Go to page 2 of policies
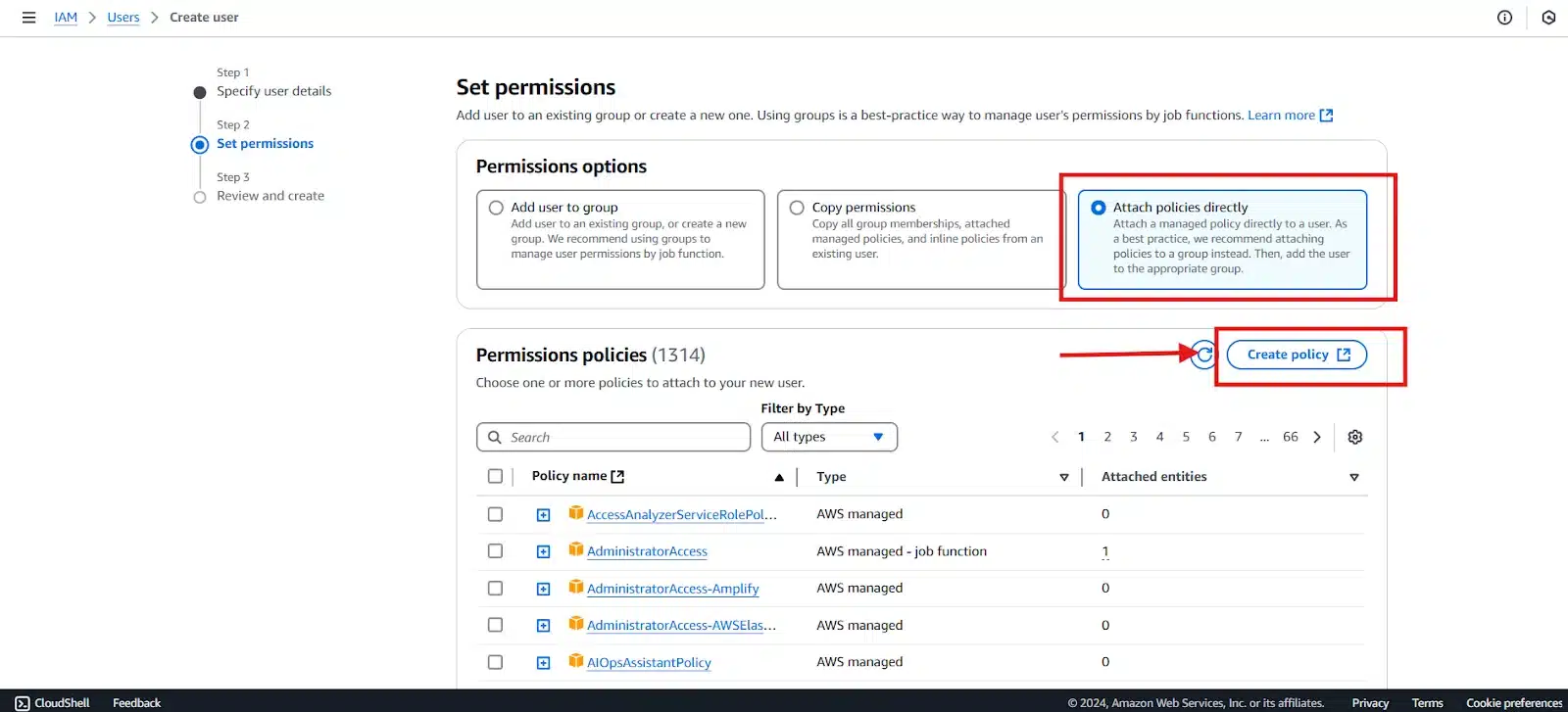Viewport: 1568px width, 712px height. [x=1107, y=437]
